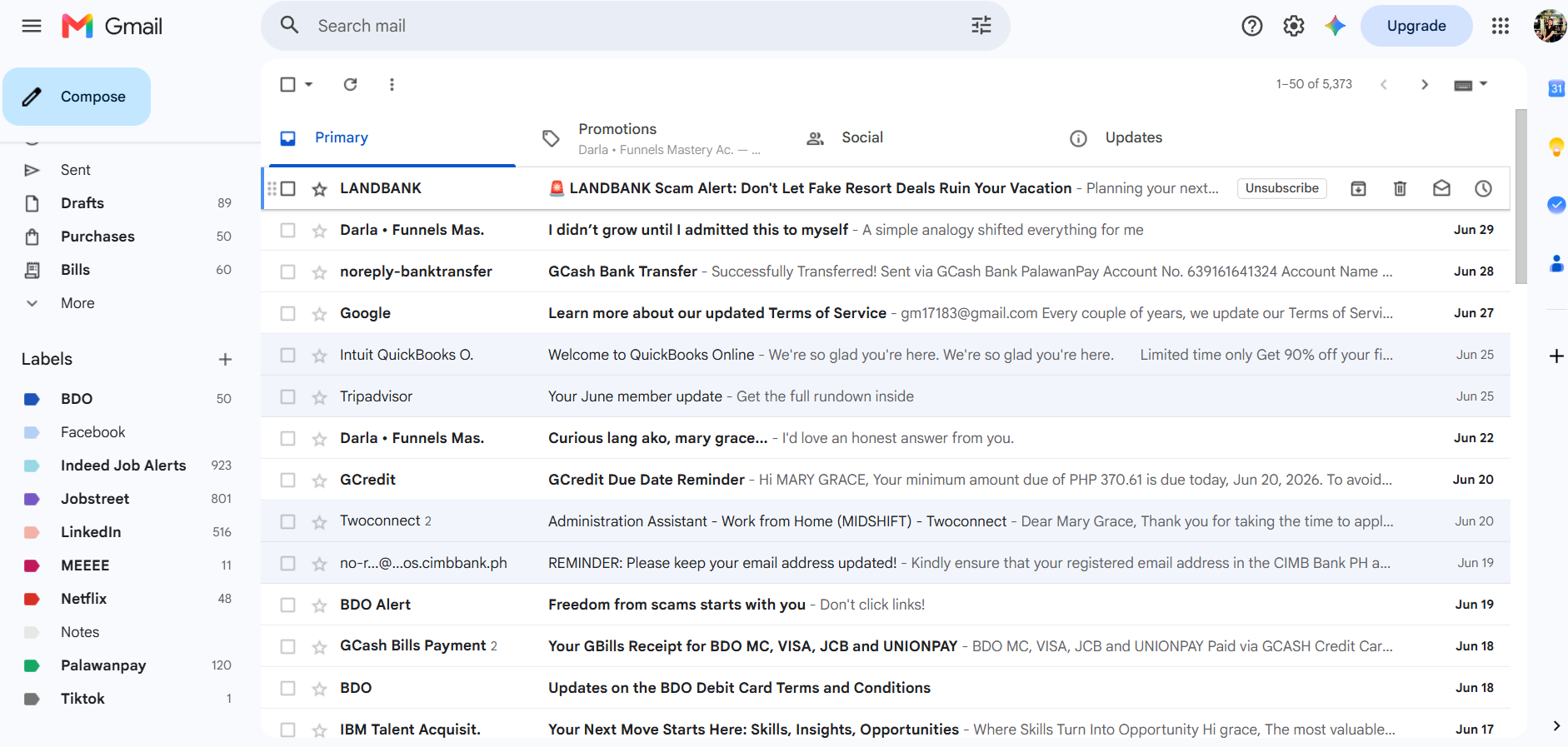Screen dimensions: 1568x747
Task: Archive the LANDBANK email
Action: [1358, 188]
